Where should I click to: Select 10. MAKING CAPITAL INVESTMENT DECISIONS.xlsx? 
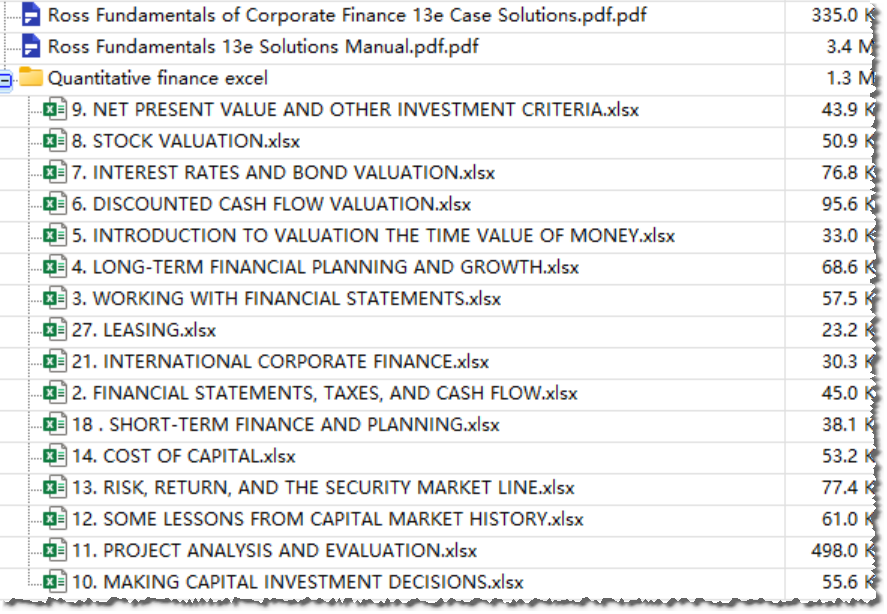click(297, 582)
